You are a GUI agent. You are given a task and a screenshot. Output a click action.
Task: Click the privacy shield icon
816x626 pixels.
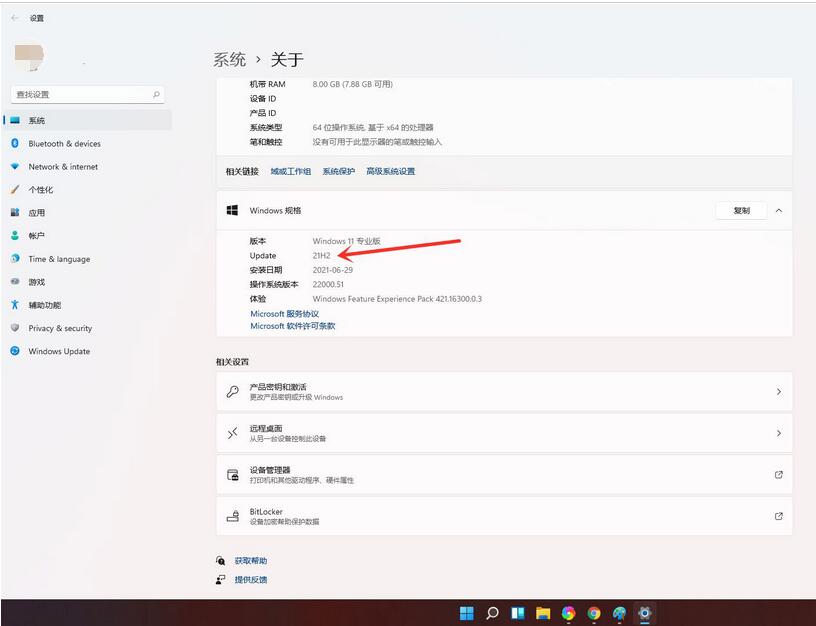pos(15,328)
